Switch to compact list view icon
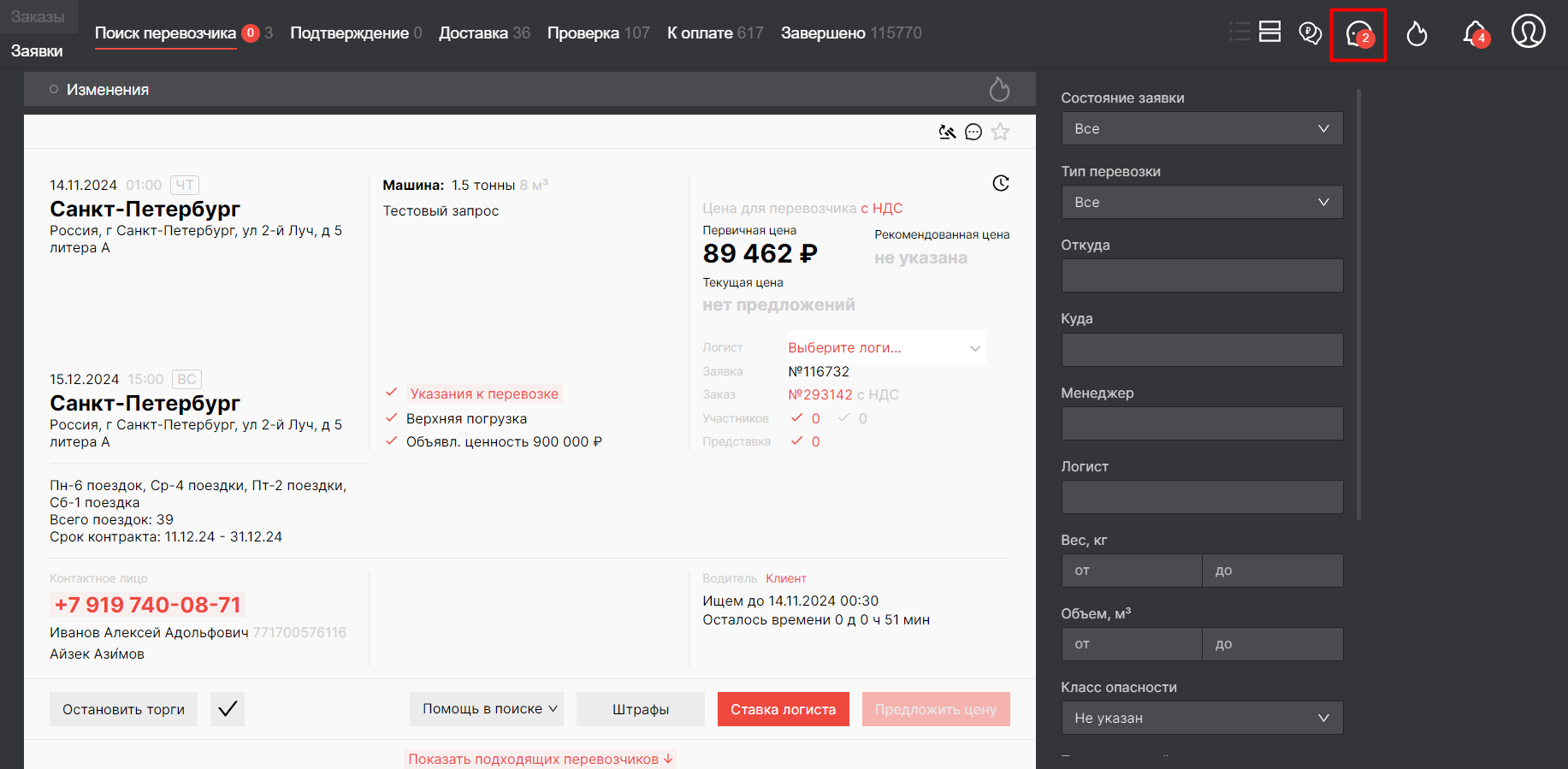Image resolution: width=1568 pixels, height=769 pixels. coord(1240,33)
